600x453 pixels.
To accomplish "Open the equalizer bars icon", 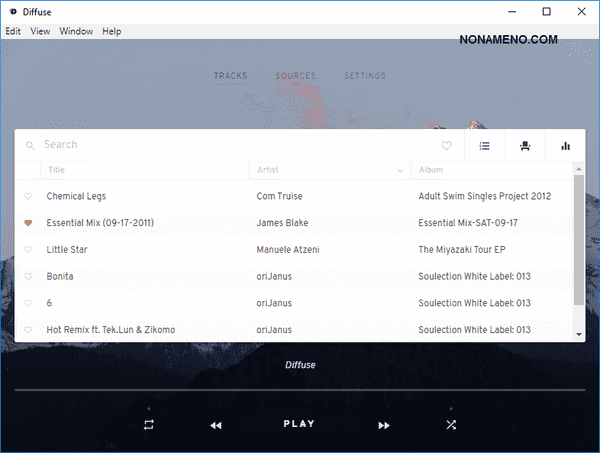I will click(x=565, y=146).
